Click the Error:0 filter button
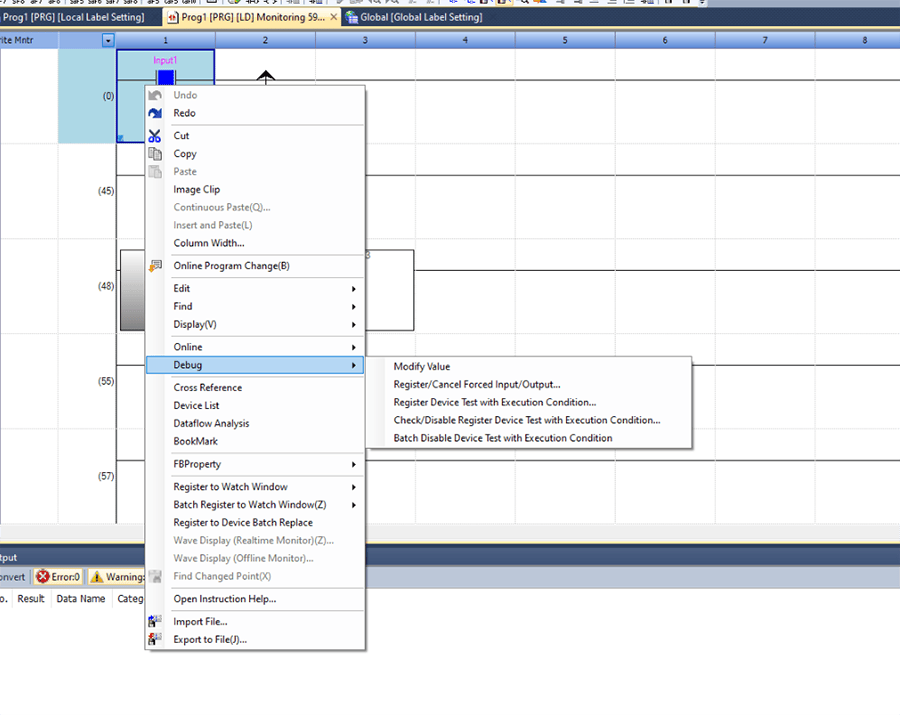Viewport: 900px width, 715px height. click(x=58, y=577)
